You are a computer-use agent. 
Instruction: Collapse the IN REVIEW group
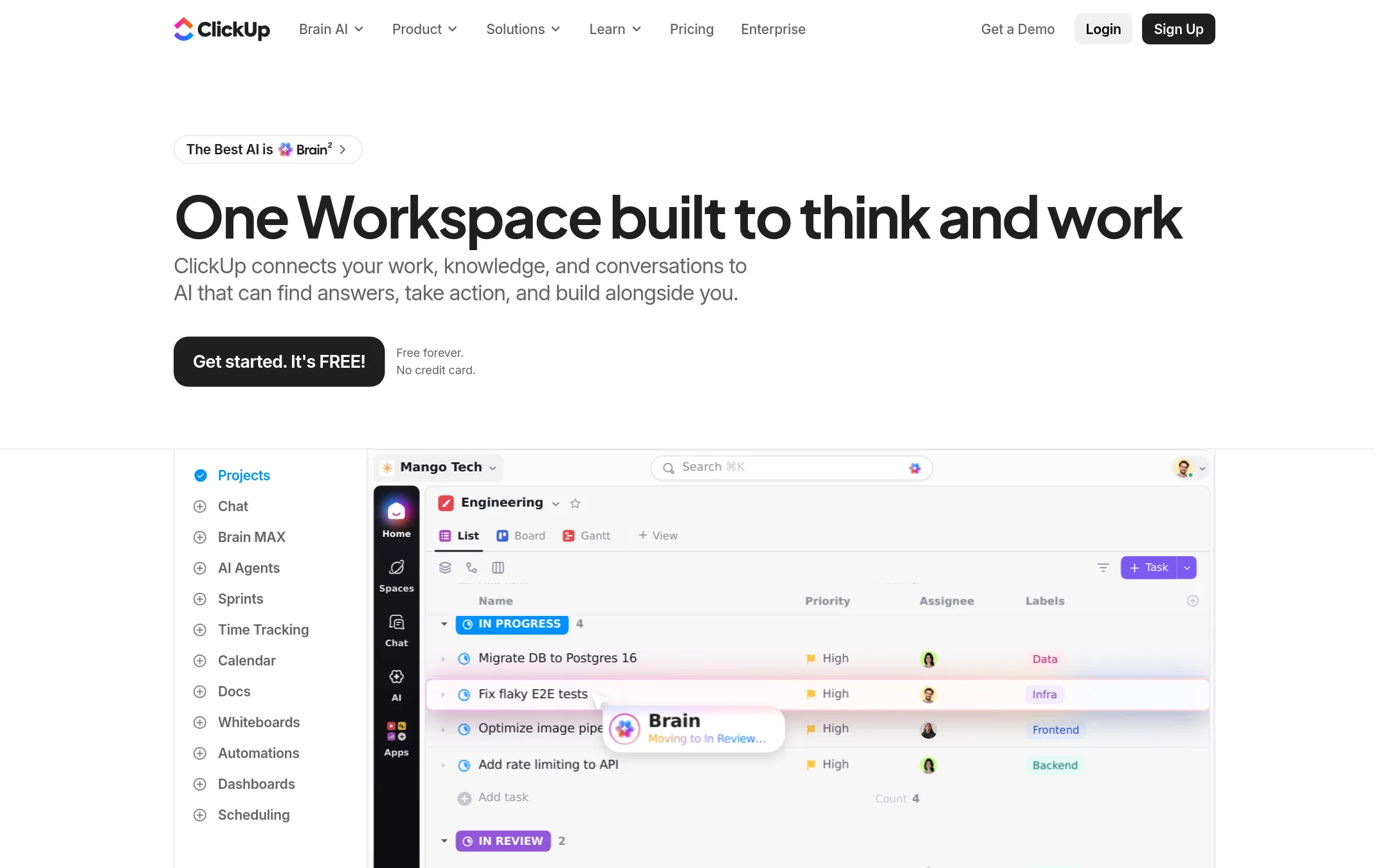[x=444, y=841]
